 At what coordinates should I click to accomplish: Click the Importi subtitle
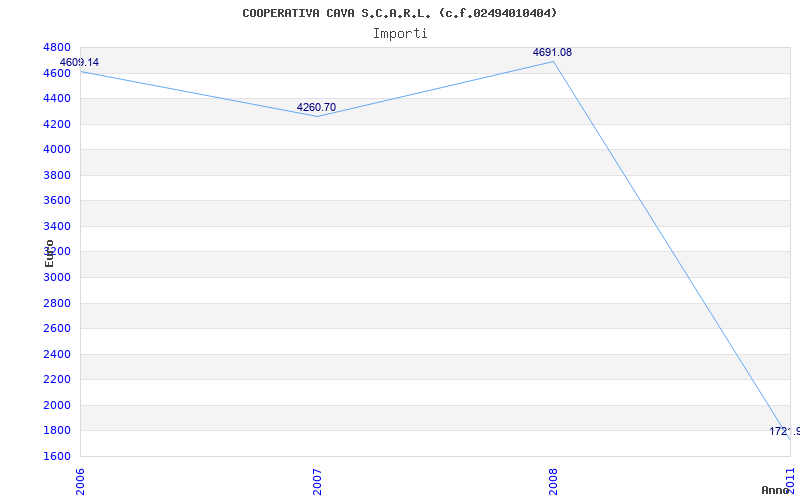(400, 34)
